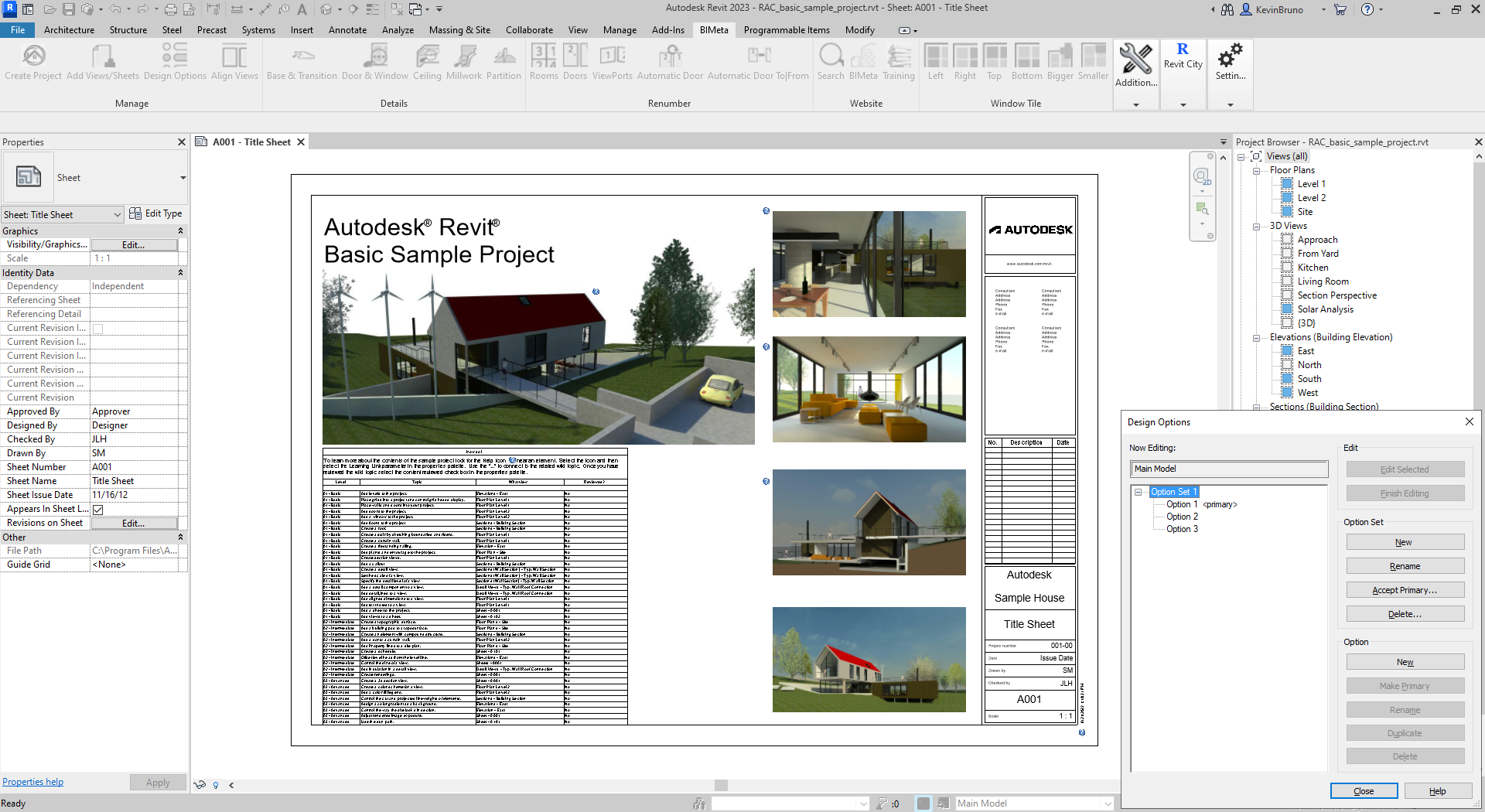Click the Option Set Delete button
The width and height of the screenshot is (1485, 812).
1405,614
